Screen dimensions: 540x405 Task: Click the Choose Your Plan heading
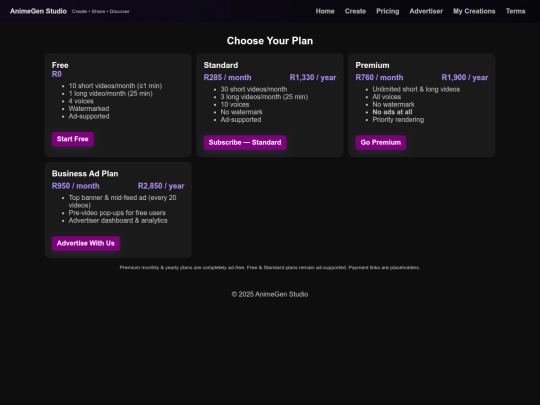[270, 41]
